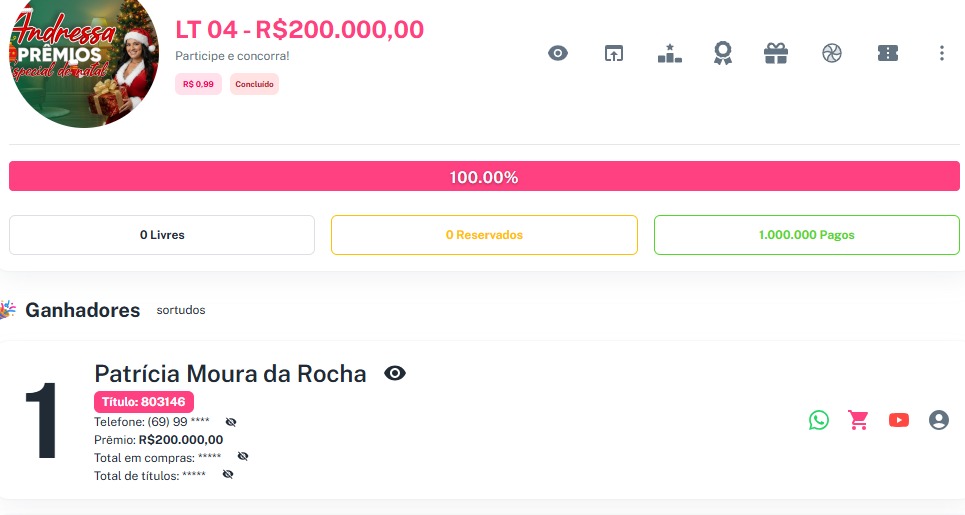Screen dimensions: 965x515
Task: Unhide the Total de títulos value
Action: tap(228, 474)
